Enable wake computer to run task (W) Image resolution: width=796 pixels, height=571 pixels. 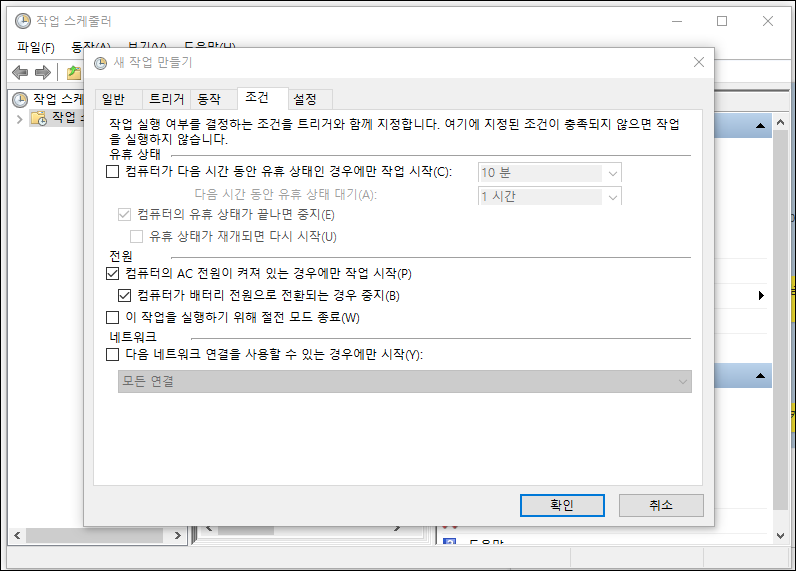112,317
